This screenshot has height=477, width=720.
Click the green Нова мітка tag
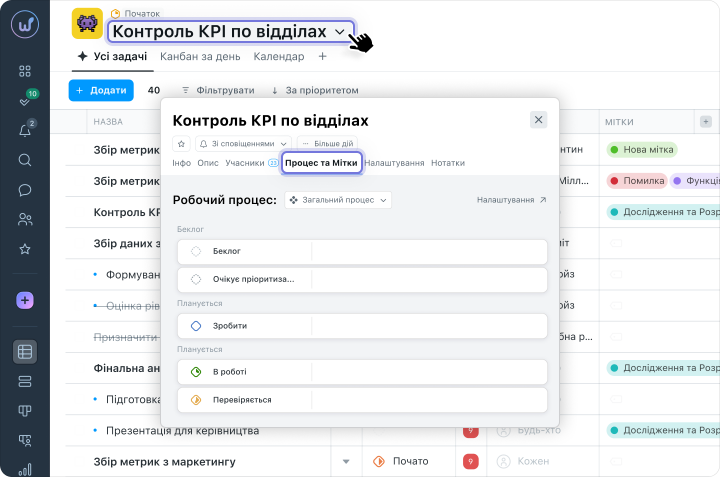click(641, 149)
